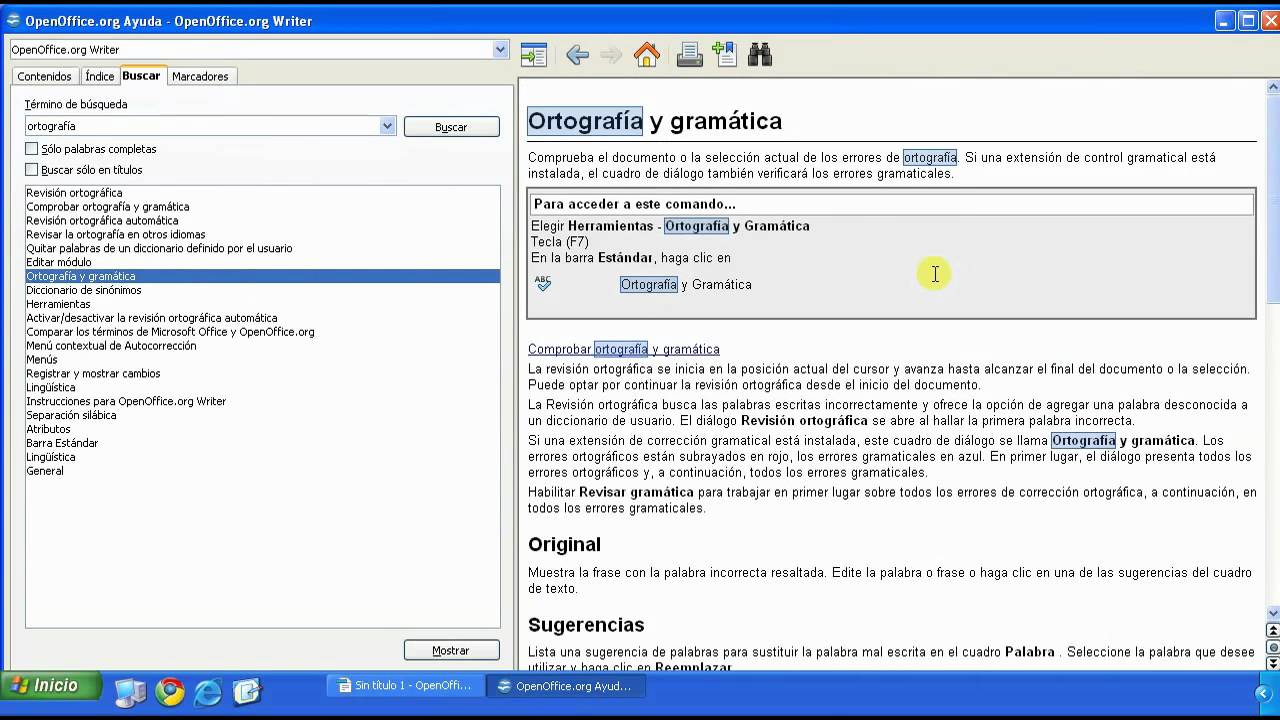
Task: Open the Windows Inicio start button
Action: [x=52, y=686]
